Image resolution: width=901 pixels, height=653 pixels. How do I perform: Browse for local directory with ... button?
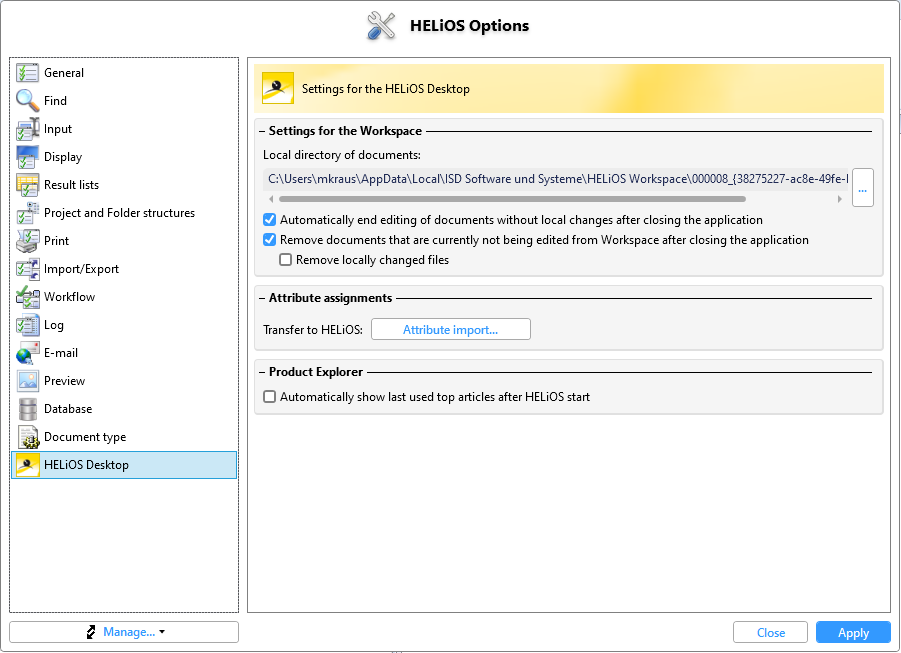(x=863, y=187)
